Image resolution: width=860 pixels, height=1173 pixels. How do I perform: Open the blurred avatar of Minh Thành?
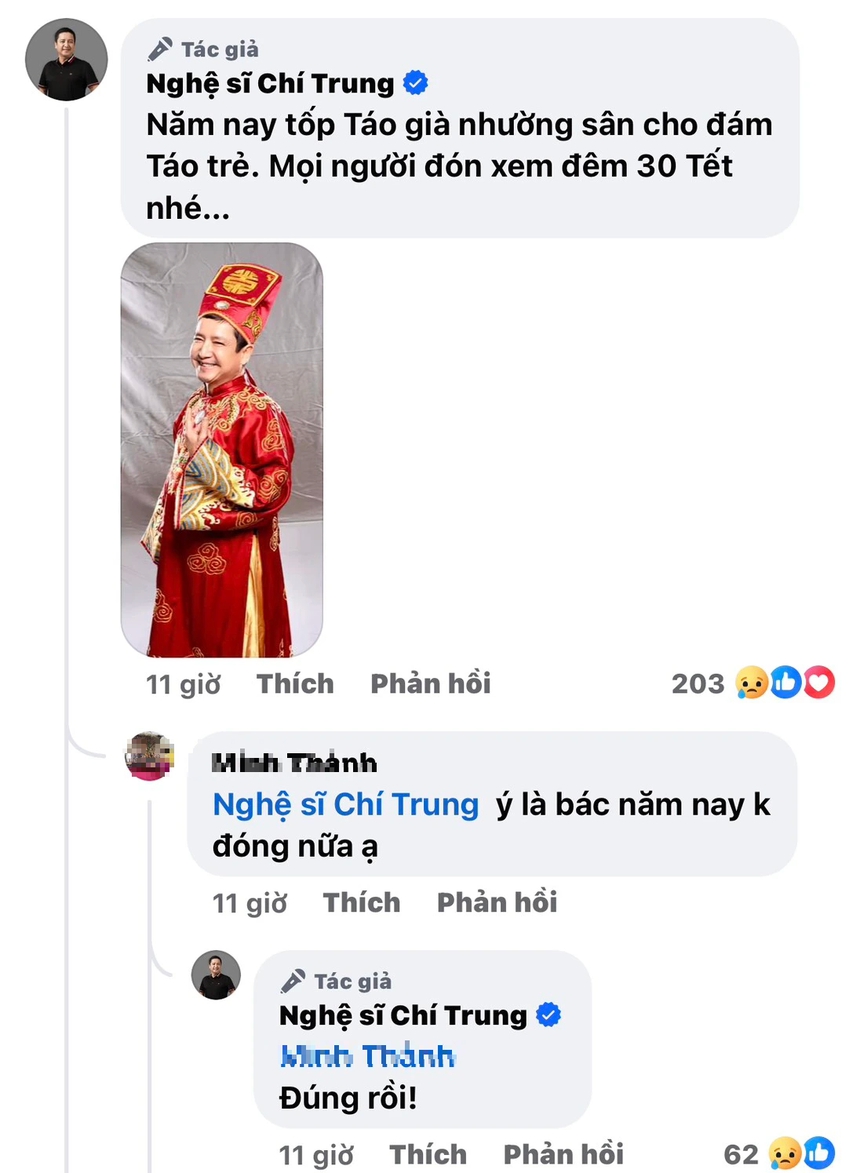click(150, 756)
